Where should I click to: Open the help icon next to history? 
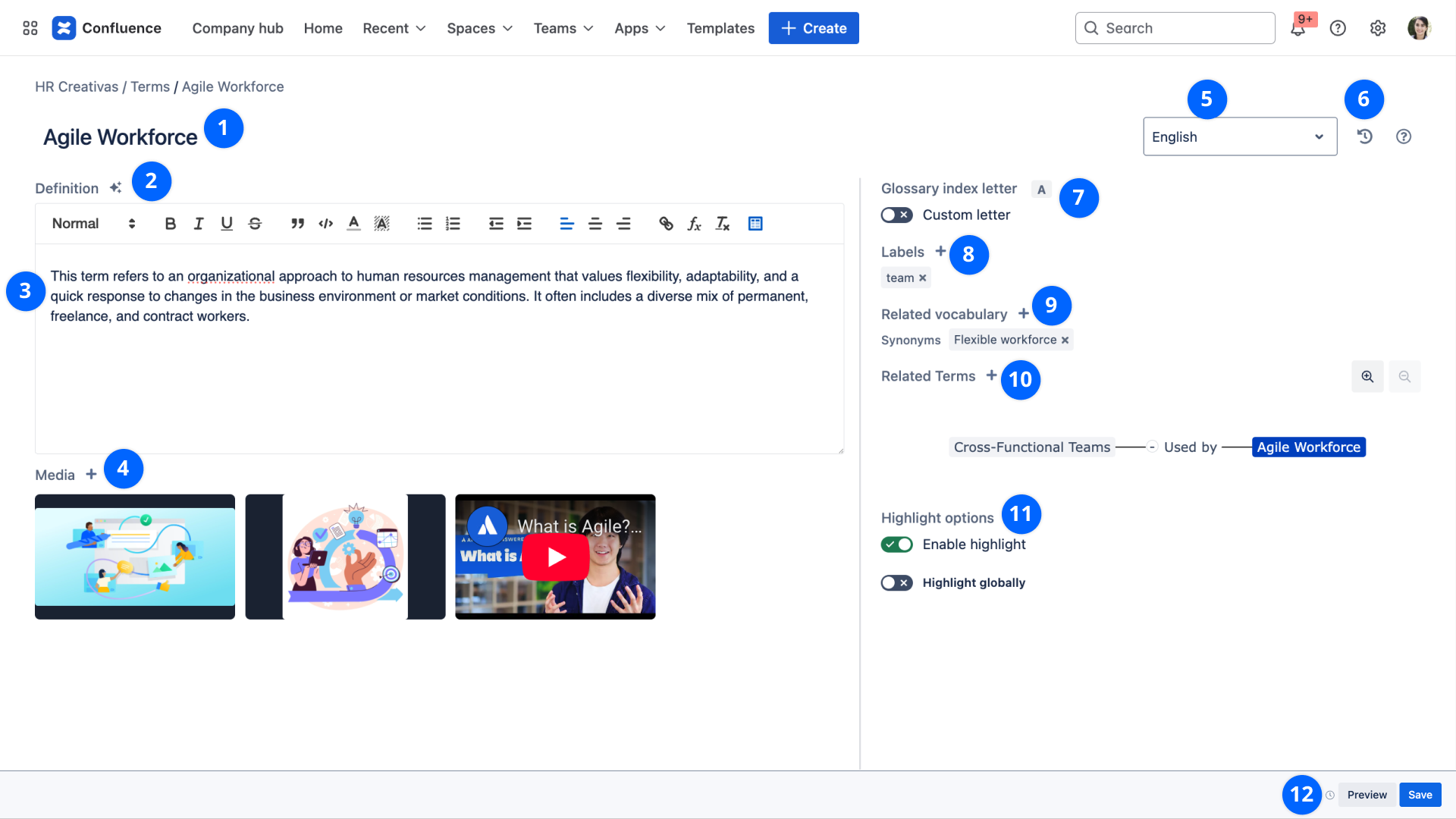(1404, 136)
